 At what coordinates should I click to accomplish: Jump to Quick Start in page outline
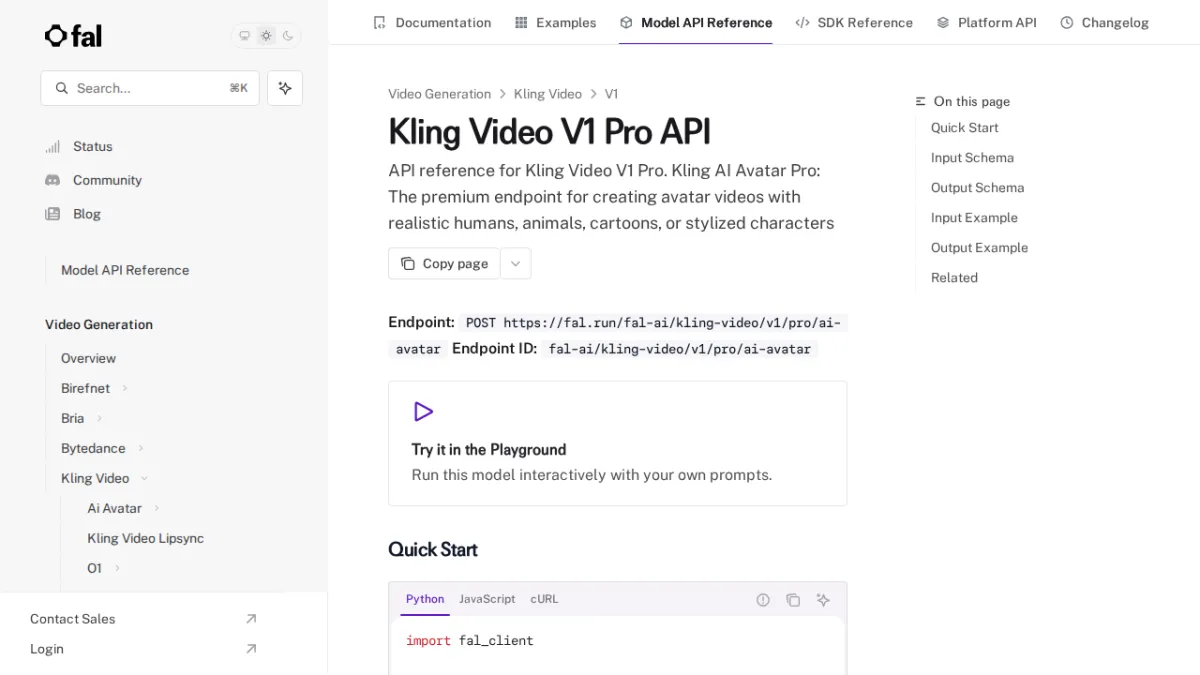964,128
